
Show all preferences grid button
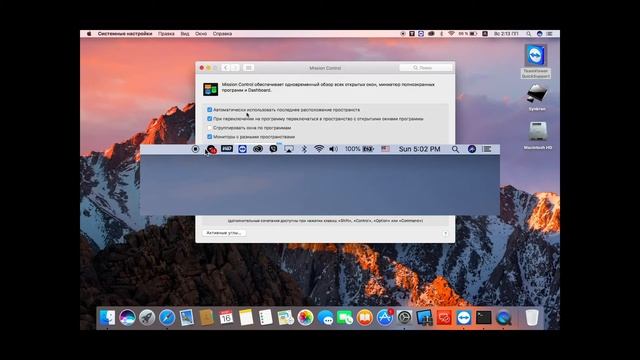tap(249, 68)
